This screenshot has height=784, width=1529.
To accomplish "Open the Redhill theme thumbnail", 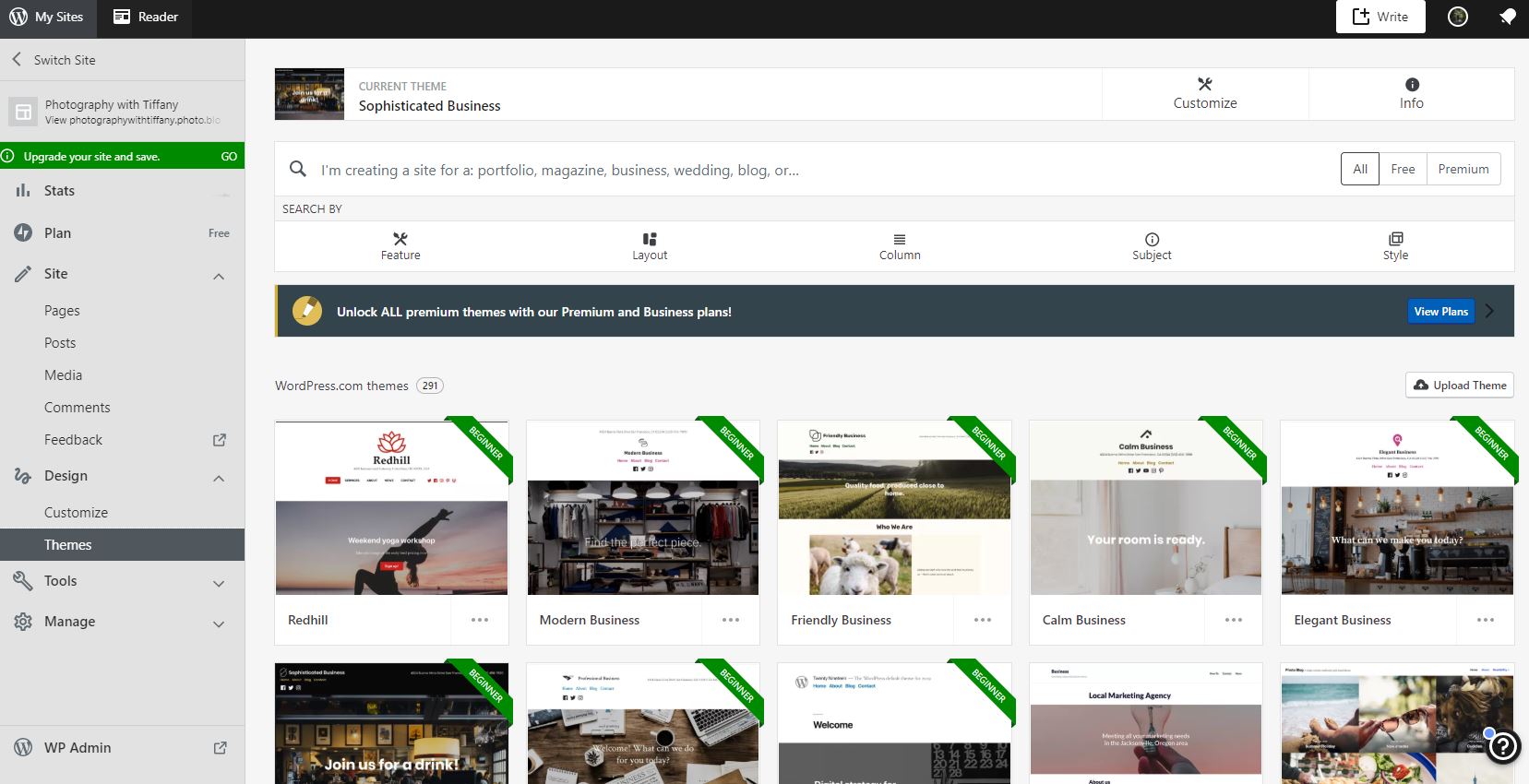I will click(x=391, y=508).
